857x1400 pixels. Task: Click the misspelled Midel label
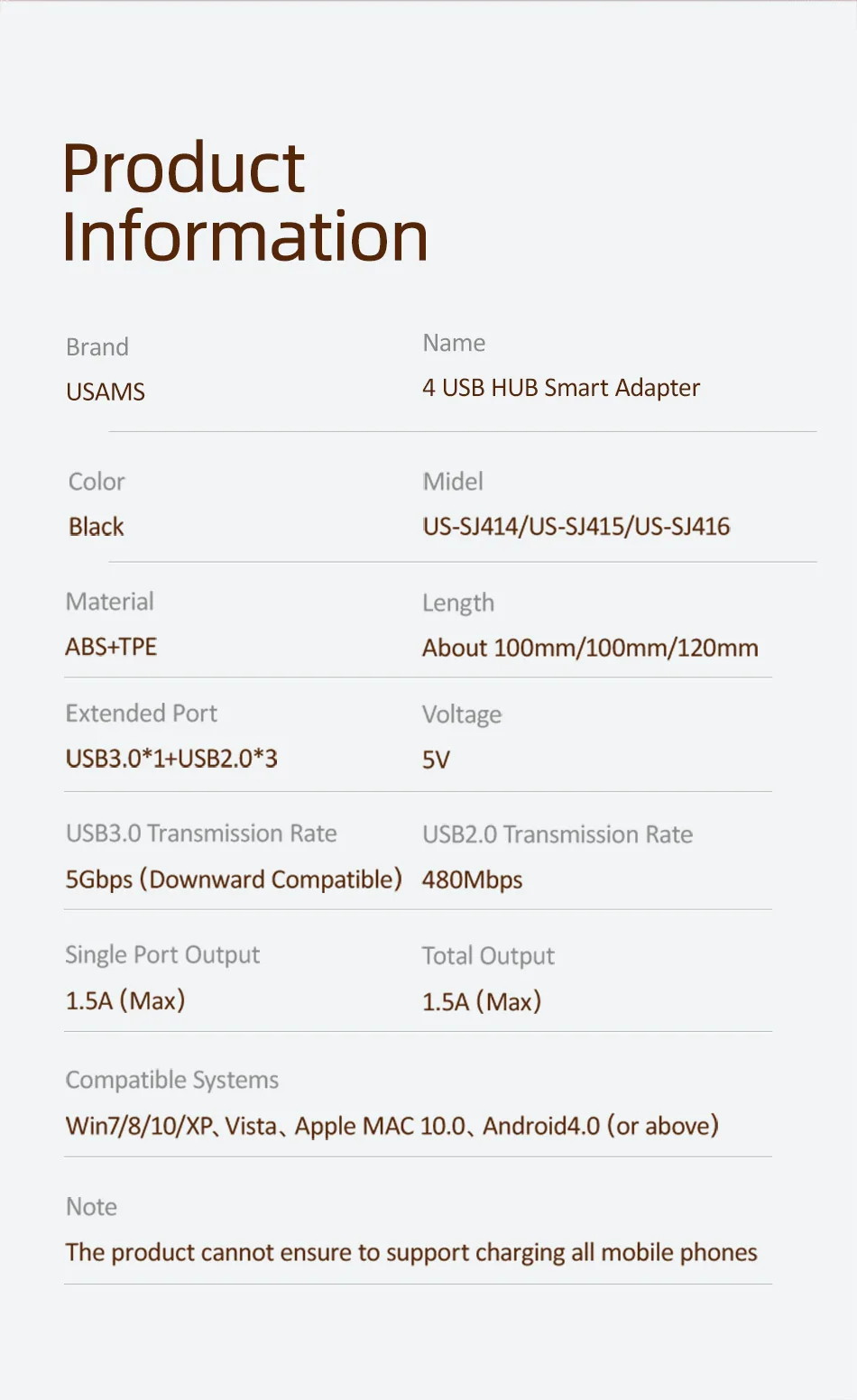click(x=453, y=482)
